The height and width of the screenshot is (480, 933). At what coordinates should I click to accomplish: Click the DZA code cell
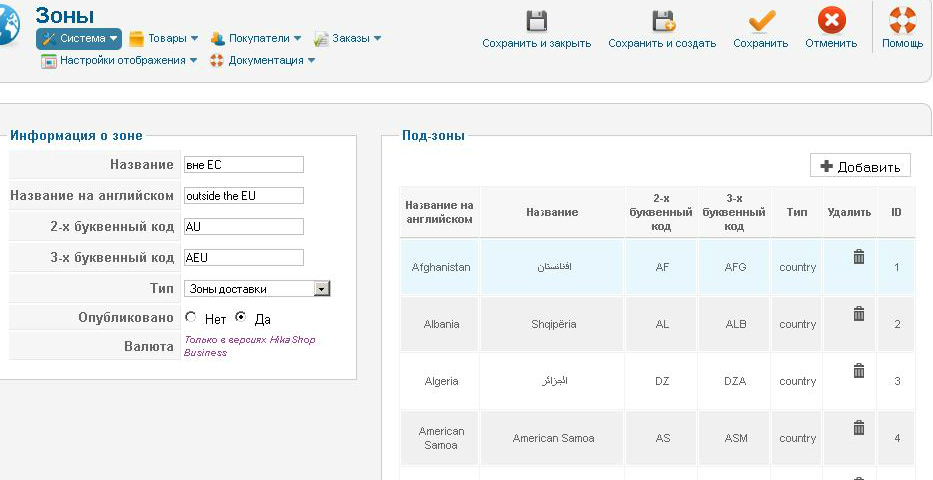point(735,381)
